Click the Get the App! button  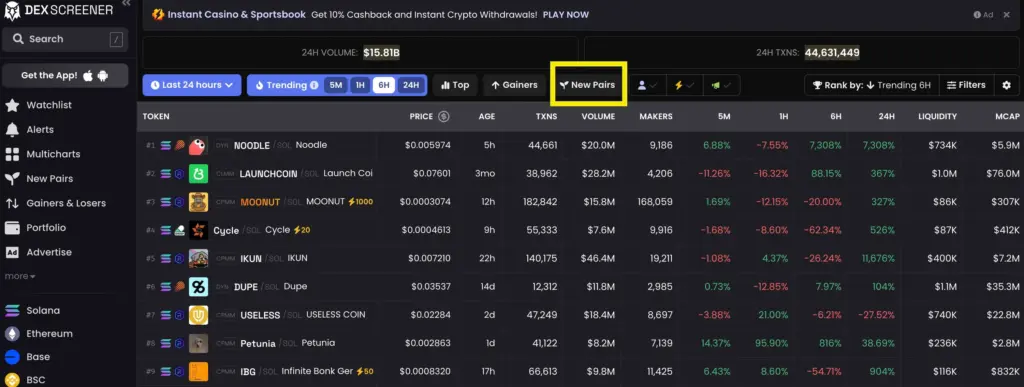point(65,76)
